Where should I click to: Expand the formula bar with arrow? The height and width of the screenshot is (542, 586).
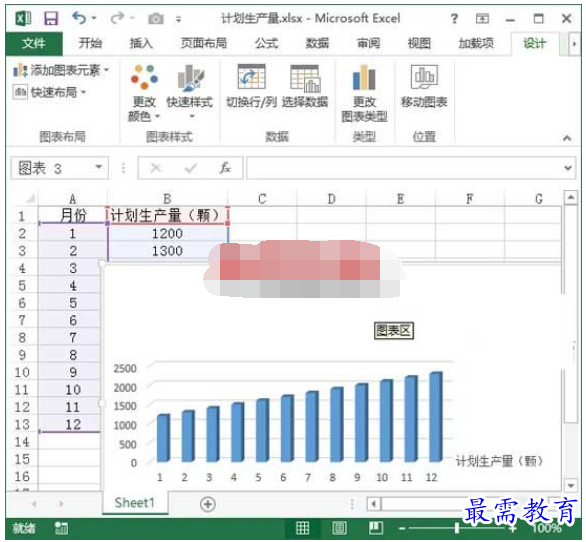point(568,168)
